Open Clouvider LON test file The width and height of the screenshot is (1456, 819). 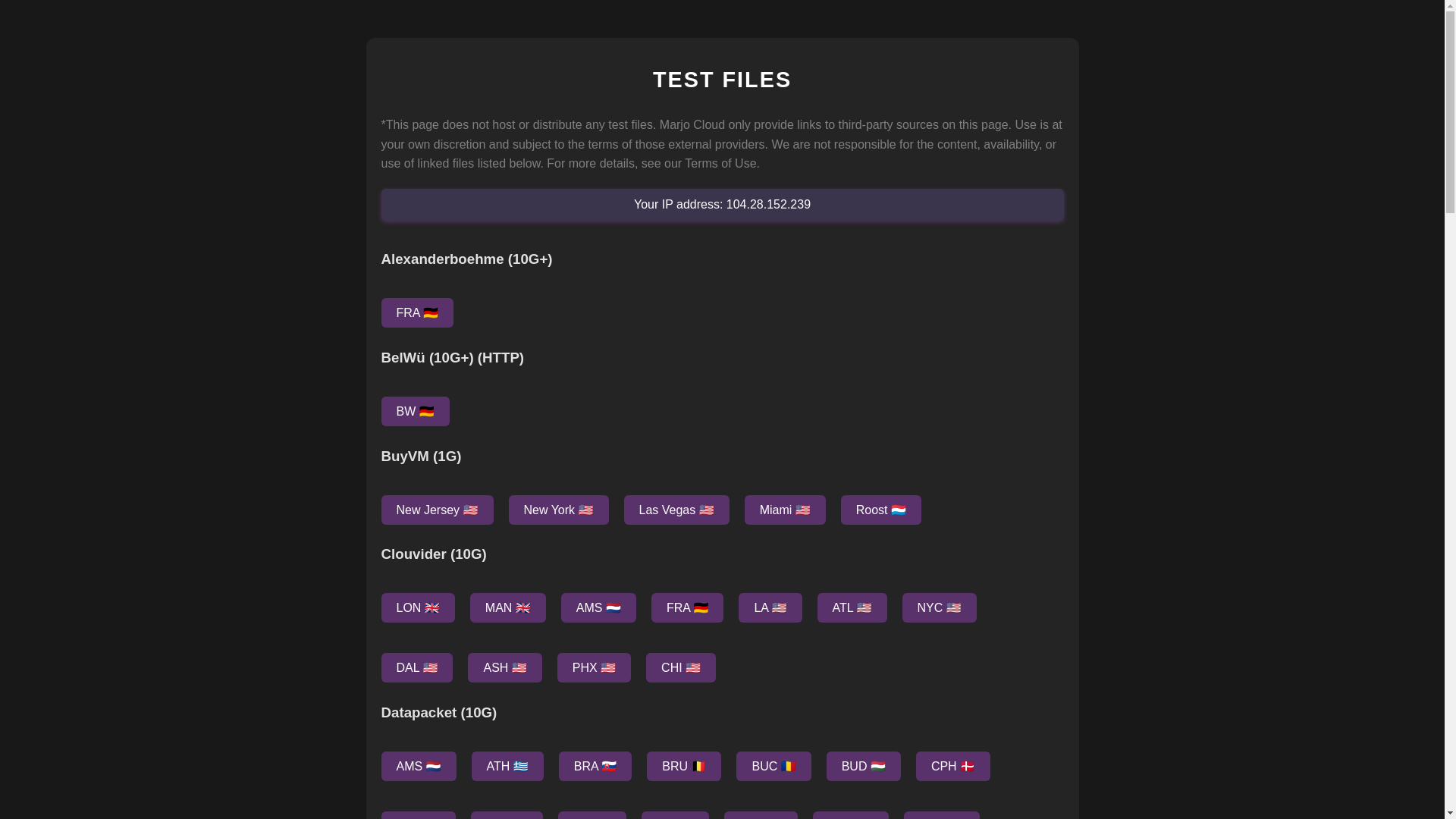click(417, 607)
